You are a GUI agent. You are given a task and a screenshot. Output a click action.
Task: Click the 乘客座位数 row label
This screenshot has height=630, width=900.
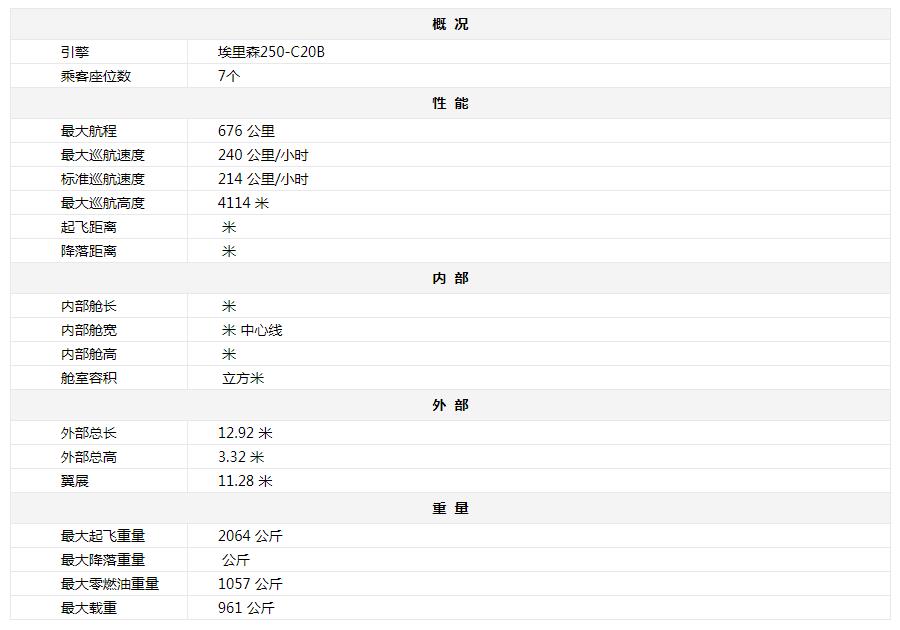95,76
